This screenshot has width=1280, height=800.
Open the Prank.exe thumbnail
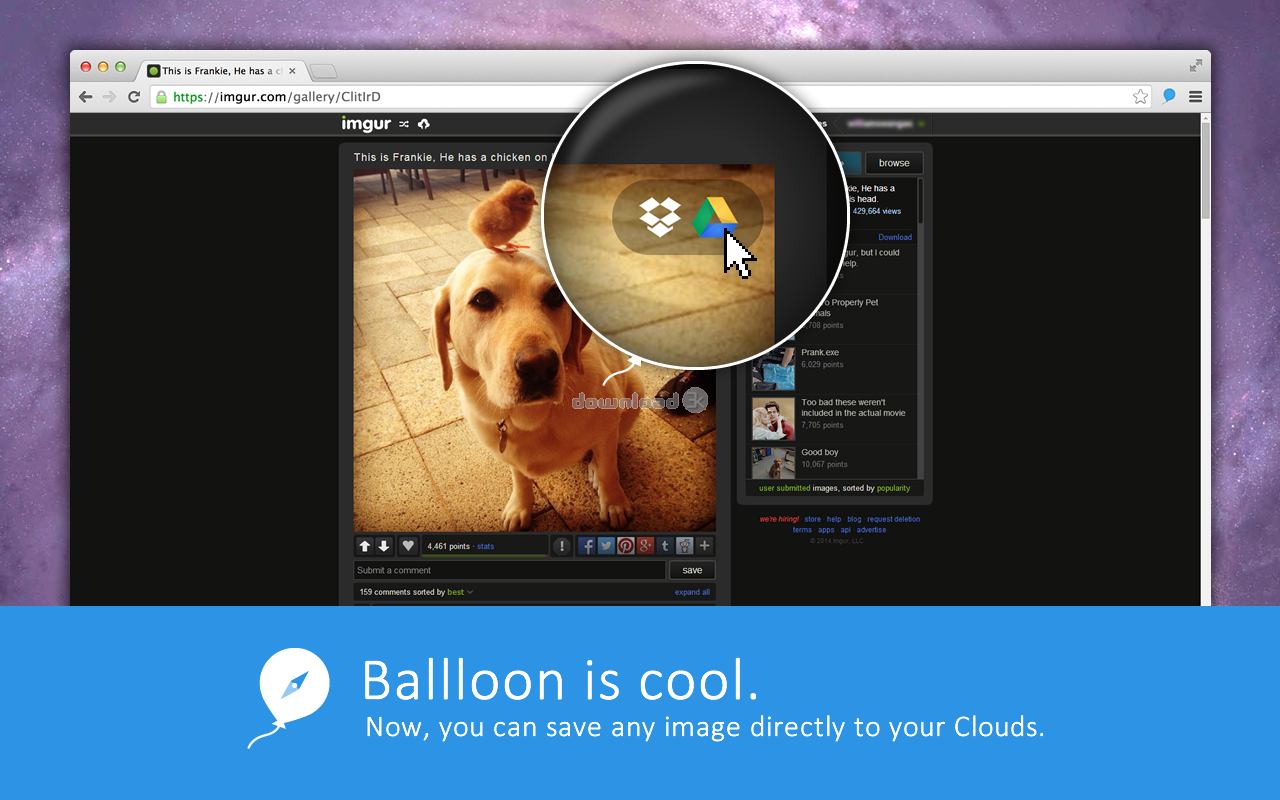pyautogui.click(x=773, y=369)
